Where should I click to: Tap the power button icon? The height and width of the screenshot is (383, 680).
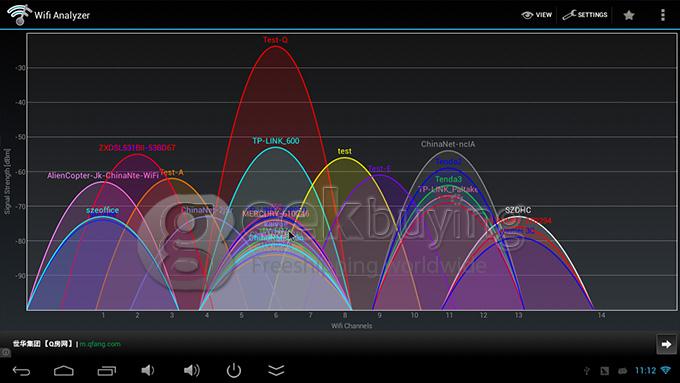point(234,370)
